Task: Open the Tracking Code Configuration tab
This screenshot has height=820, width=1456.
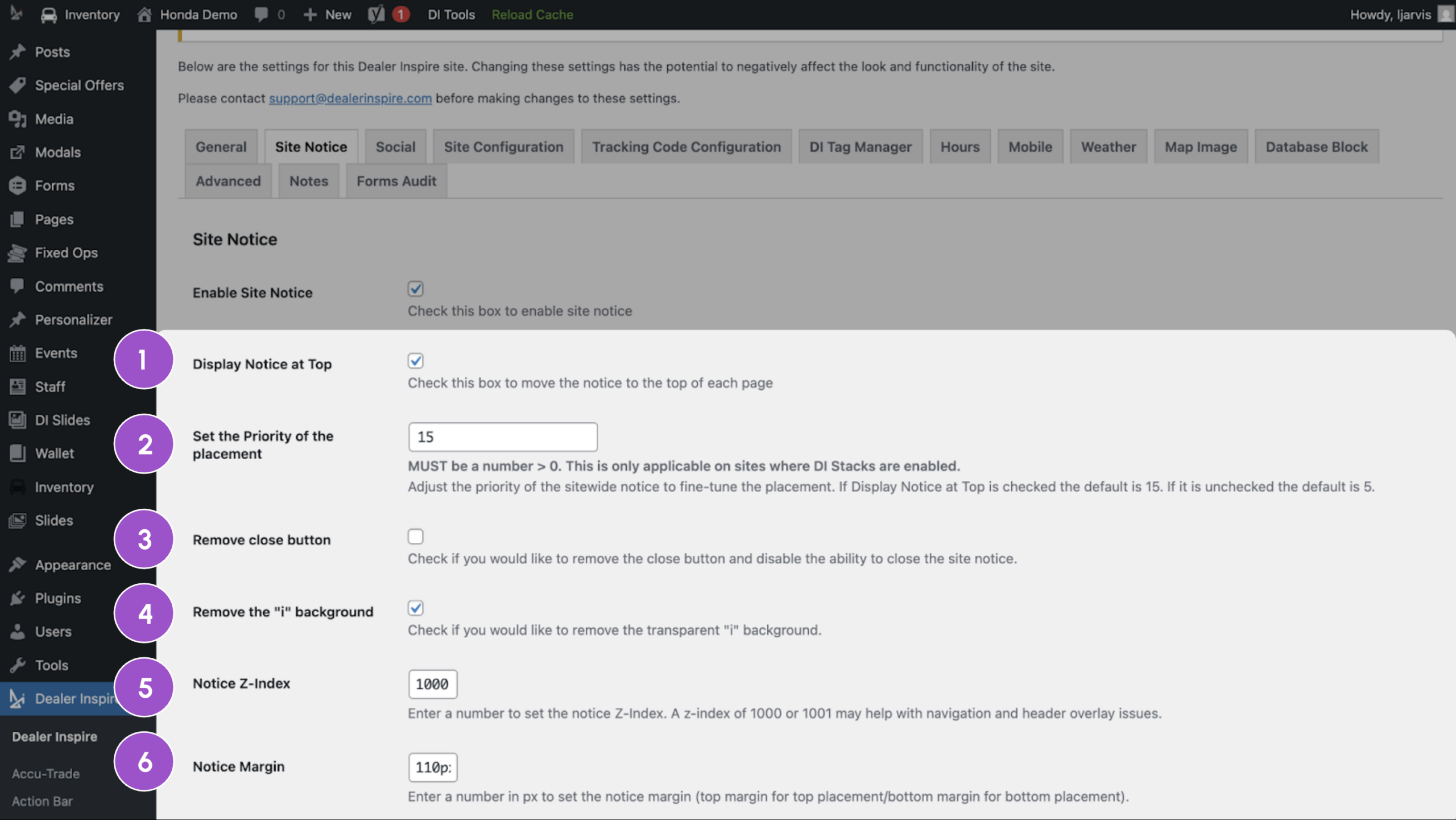Action: pos(686,147)
